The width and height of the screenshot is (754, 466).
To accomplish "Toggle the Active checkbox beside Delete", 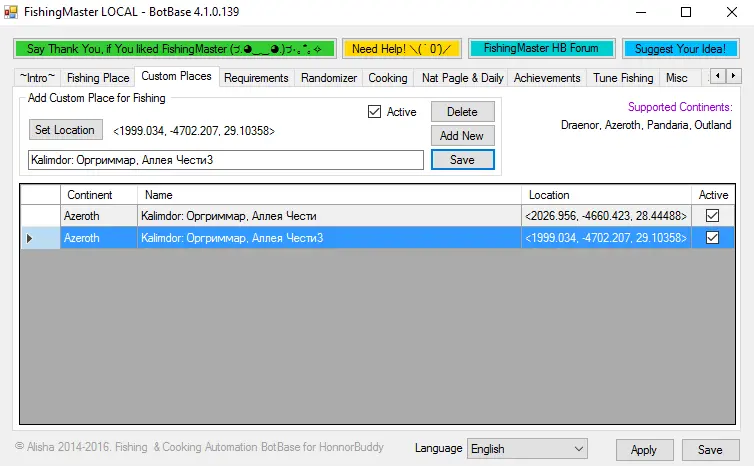I will (x=374, y=112).
